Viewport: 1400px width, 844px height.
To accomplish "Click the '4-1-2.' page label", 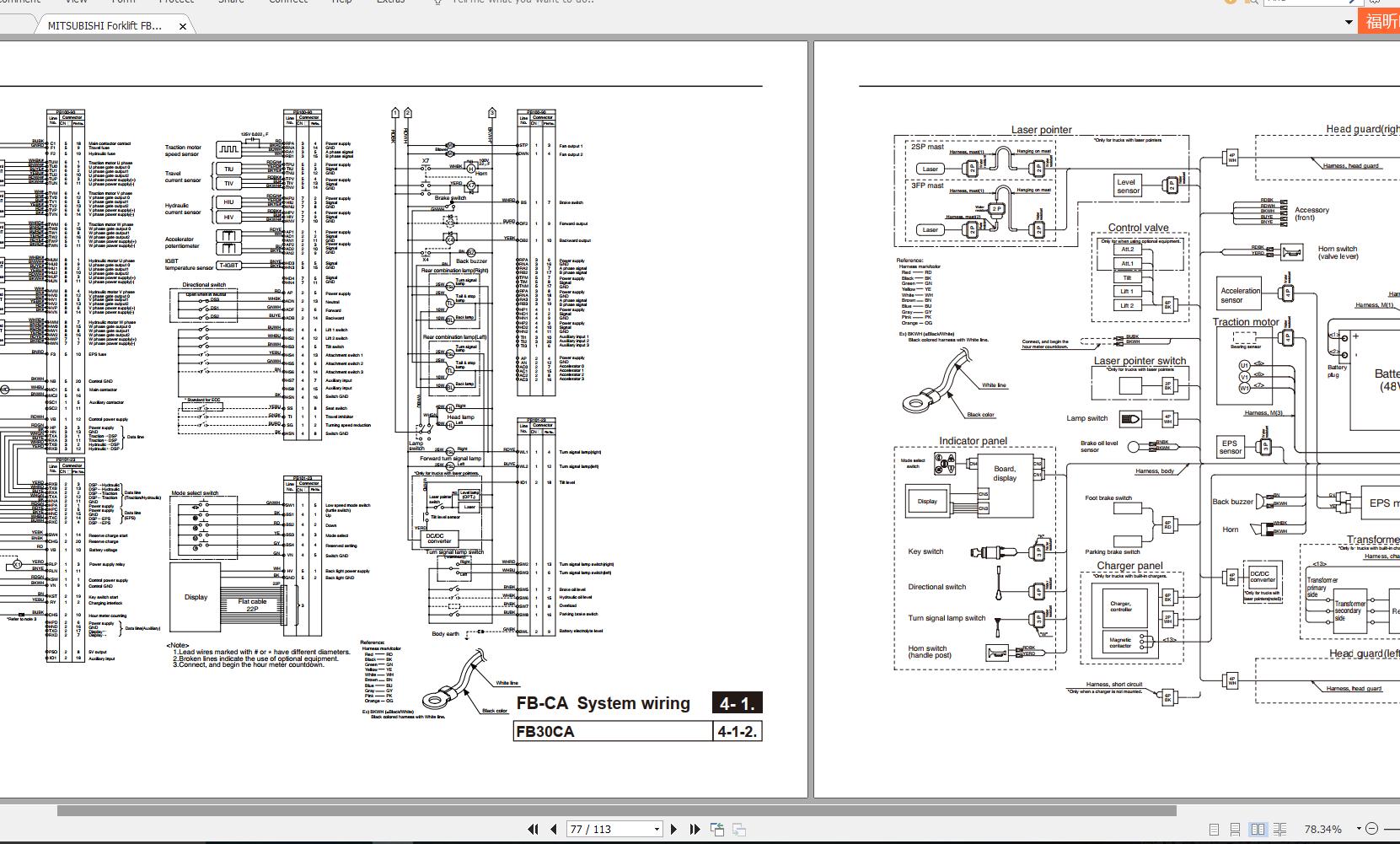I will [737, 732].
